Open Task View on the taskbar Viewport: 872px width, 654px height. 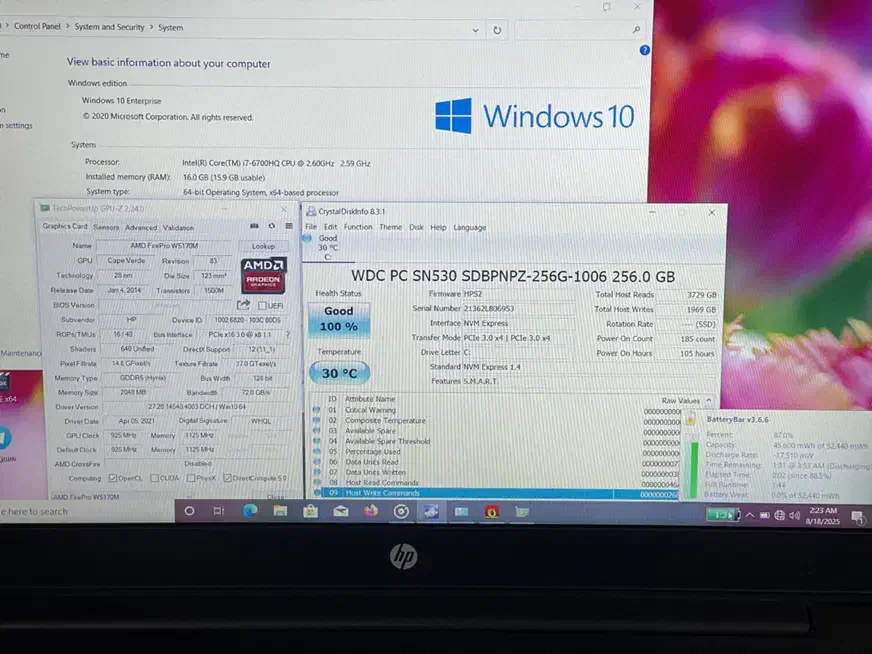[219, 511]
